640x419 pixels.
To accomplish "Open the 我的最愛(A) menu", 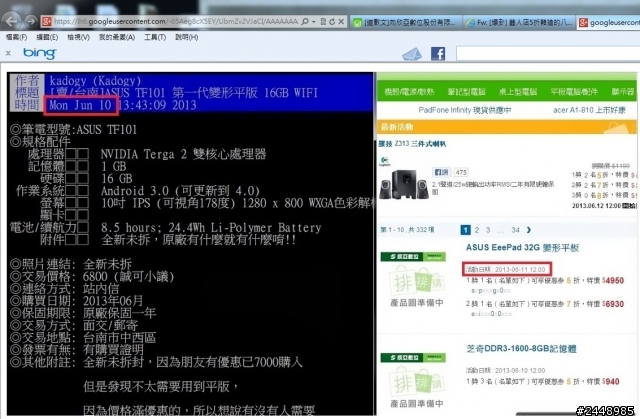I will point(117,37).
